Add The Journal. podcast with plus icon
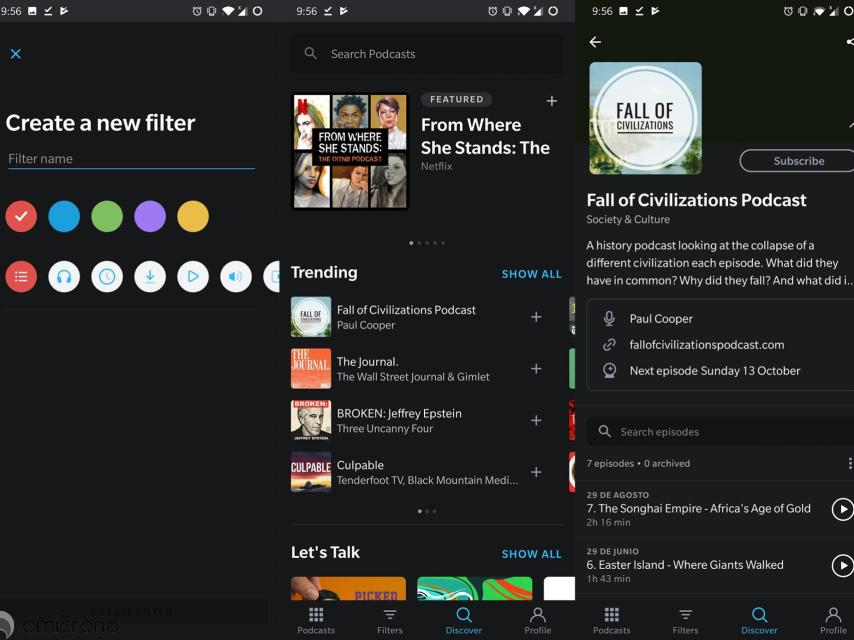Viewport: 854px width, 640px height. 536,369
